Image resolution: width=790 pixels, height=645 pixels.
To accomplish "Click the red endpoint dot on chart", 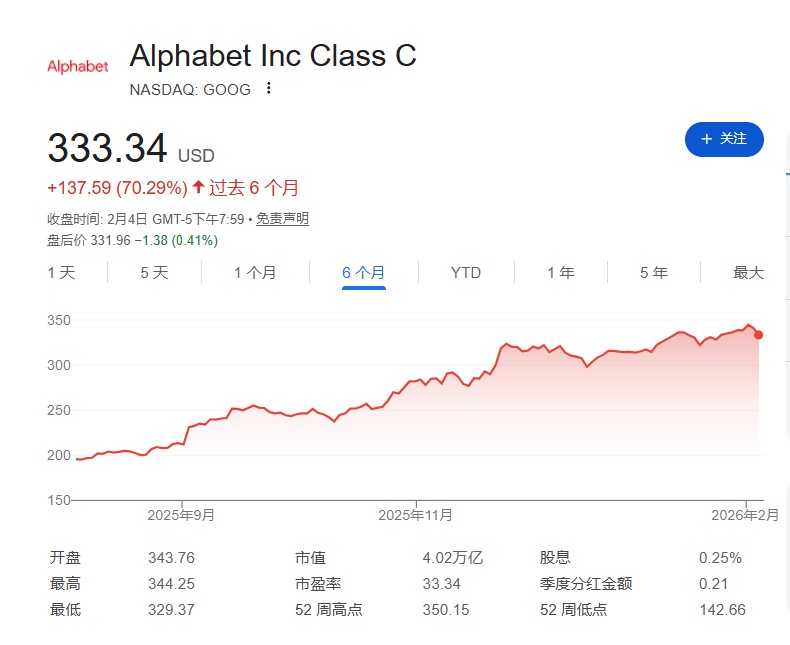I will point(759,335).
